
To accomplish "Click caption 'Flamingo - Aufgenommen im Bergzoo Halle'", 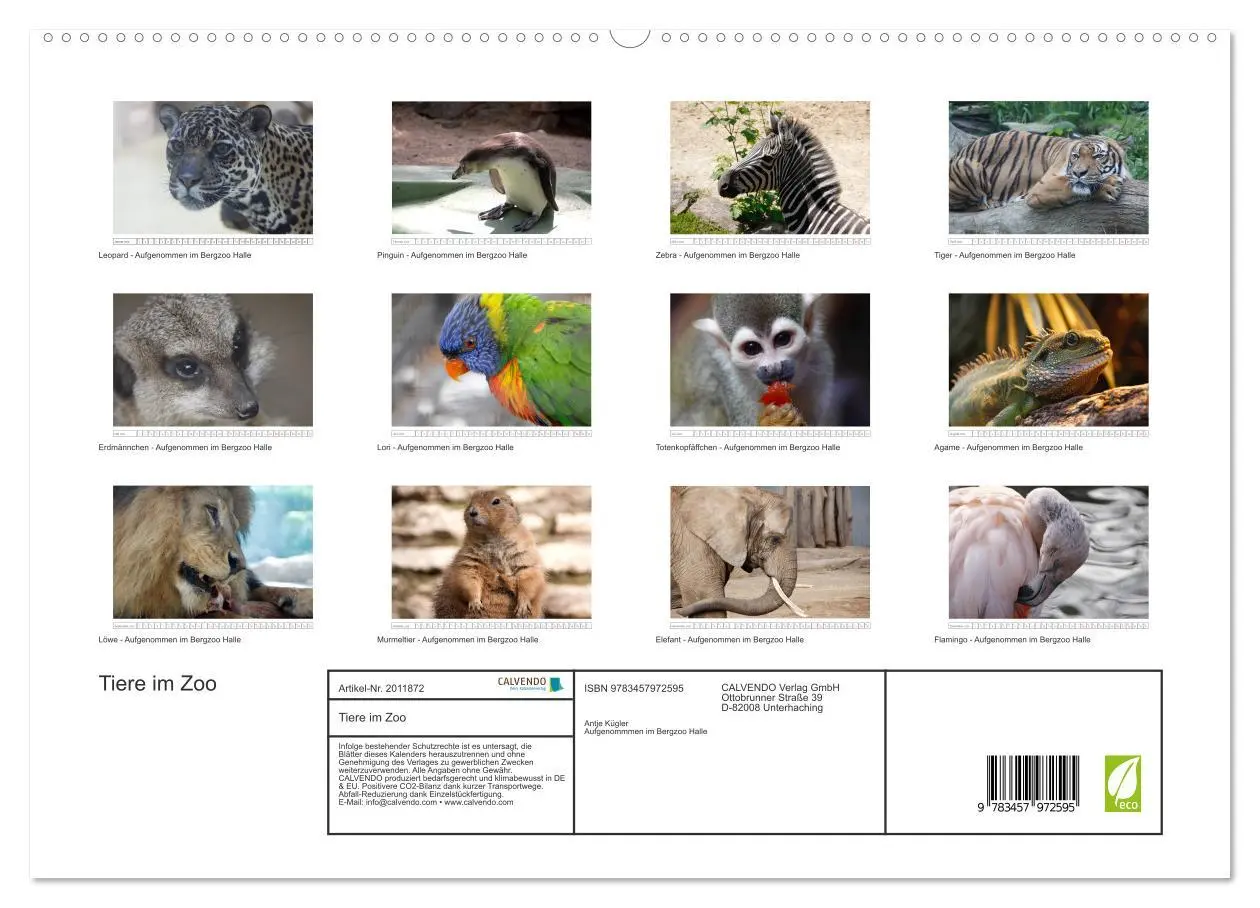I will (1012, 639).
